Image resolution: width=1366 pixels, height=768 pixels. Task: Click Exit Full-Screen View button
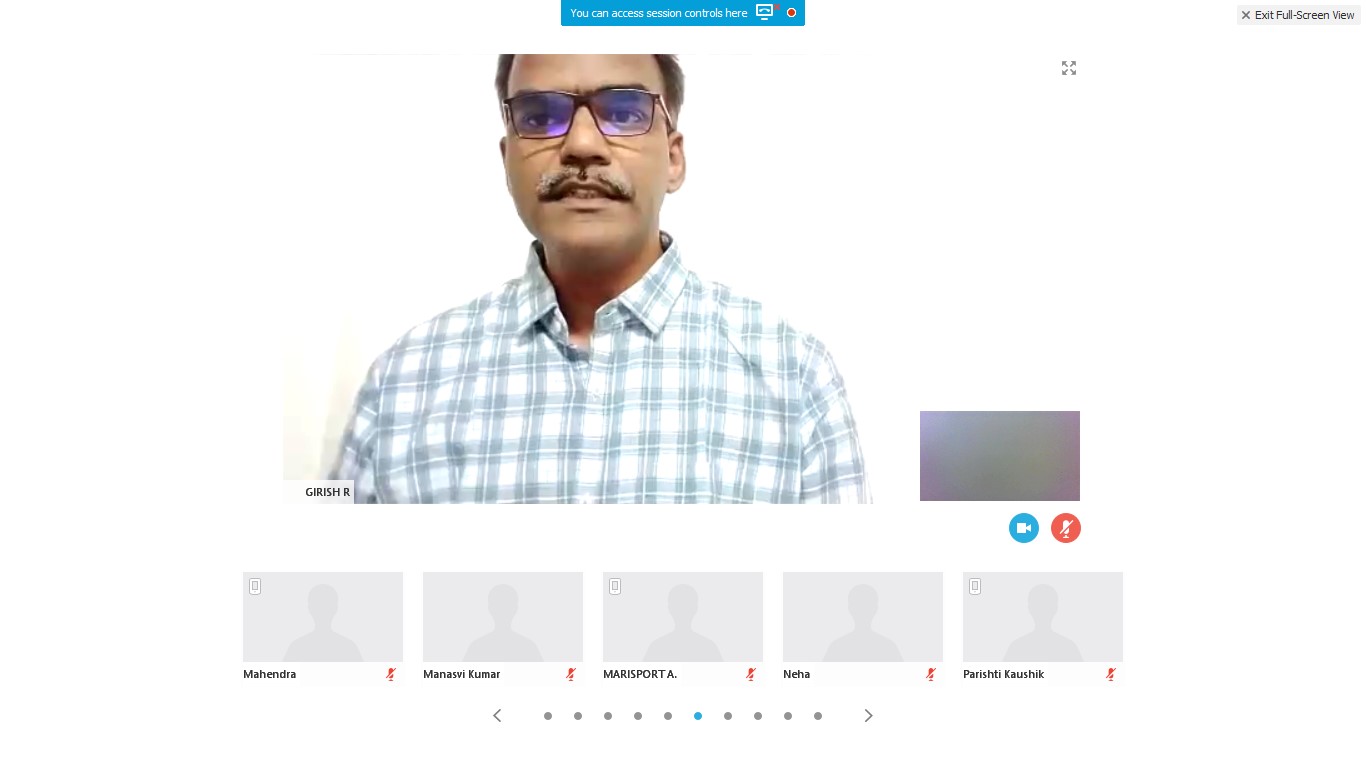[1298, 15]
